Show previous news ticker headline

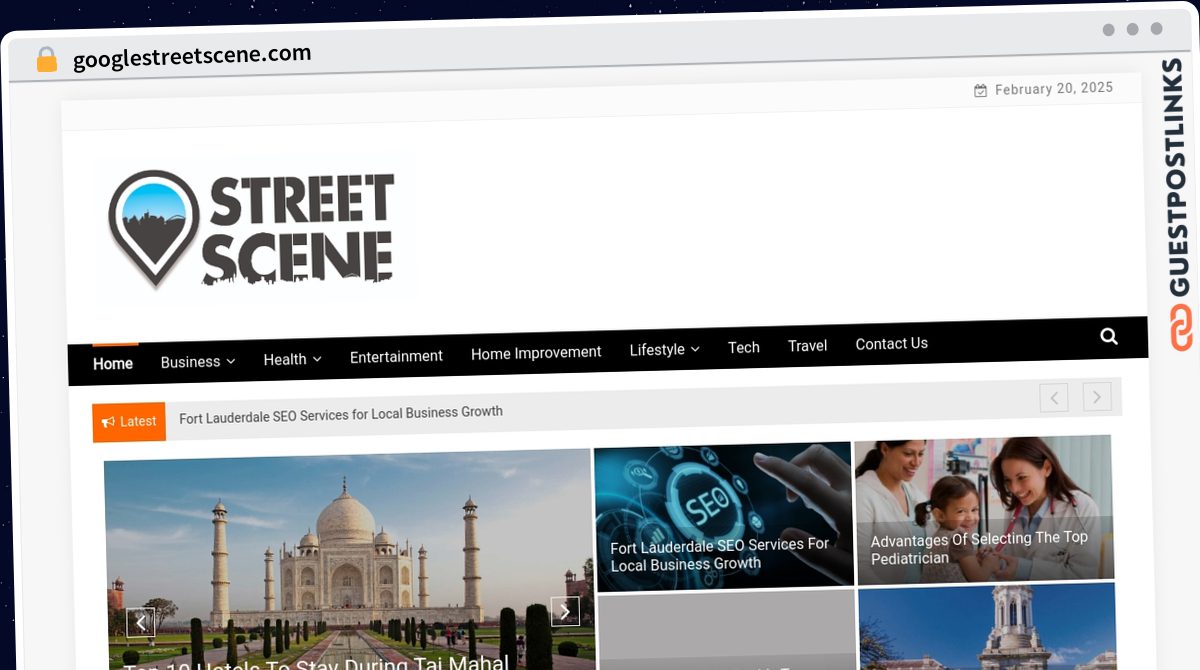(1054, 398)
